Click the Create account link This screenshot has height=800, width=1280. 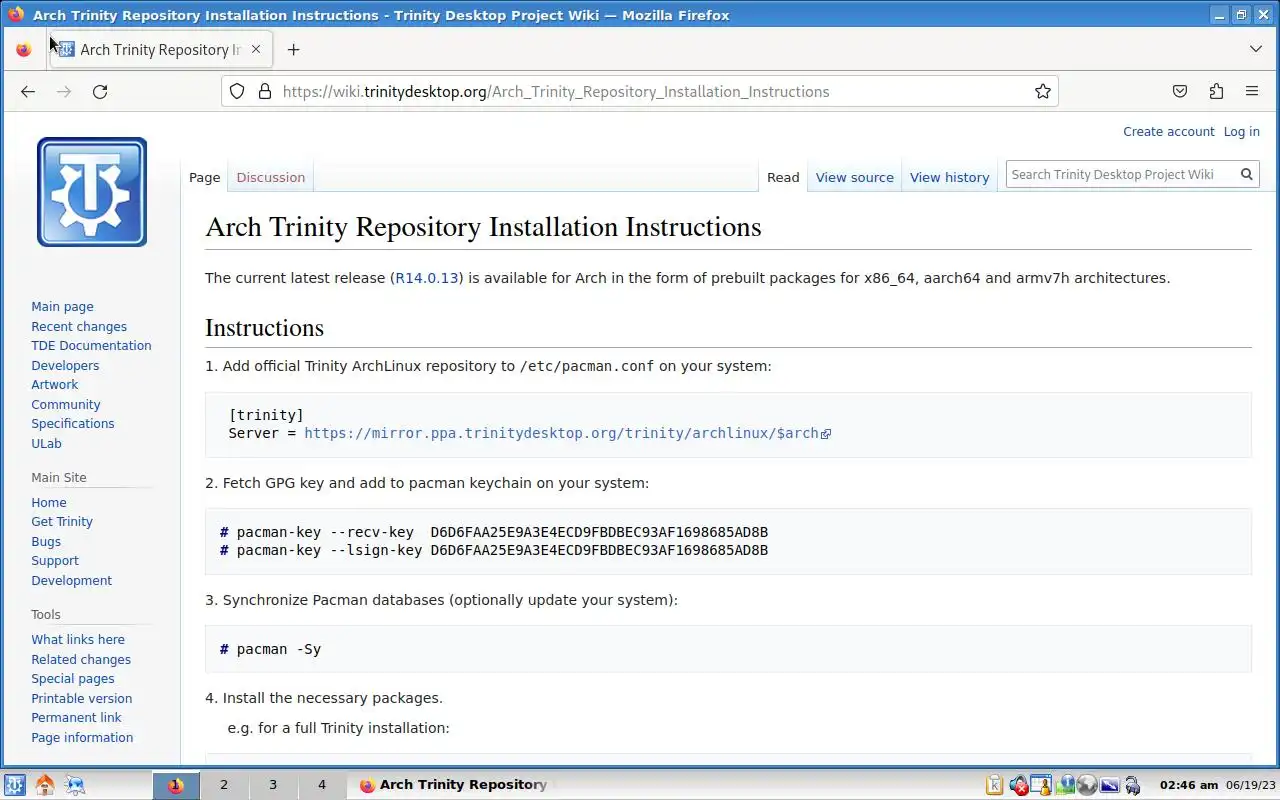(x=1169, y=131)
